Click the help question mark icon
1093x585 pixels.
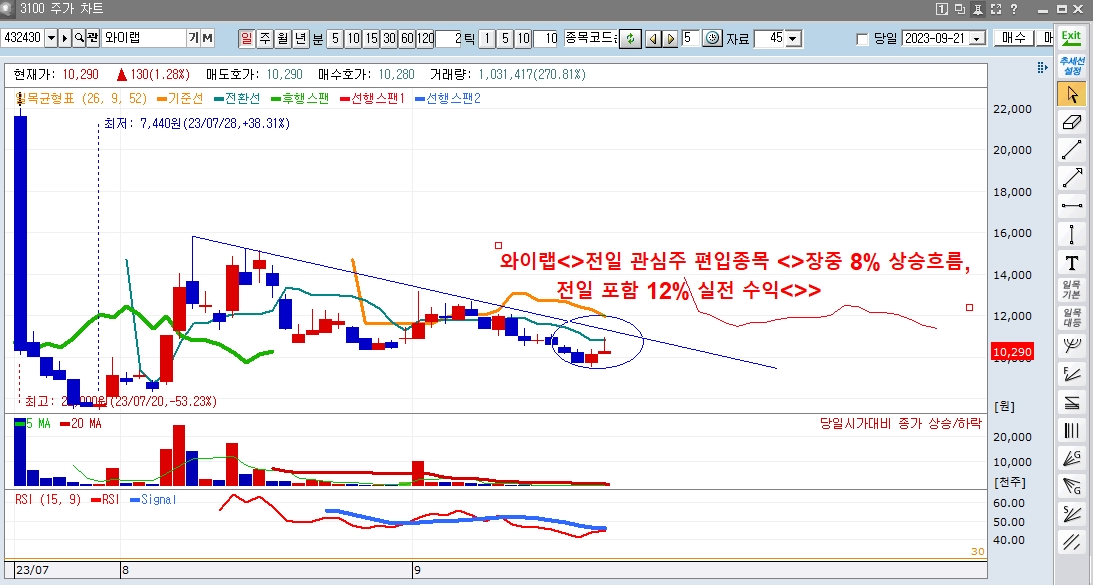(x=1014, y=9)
